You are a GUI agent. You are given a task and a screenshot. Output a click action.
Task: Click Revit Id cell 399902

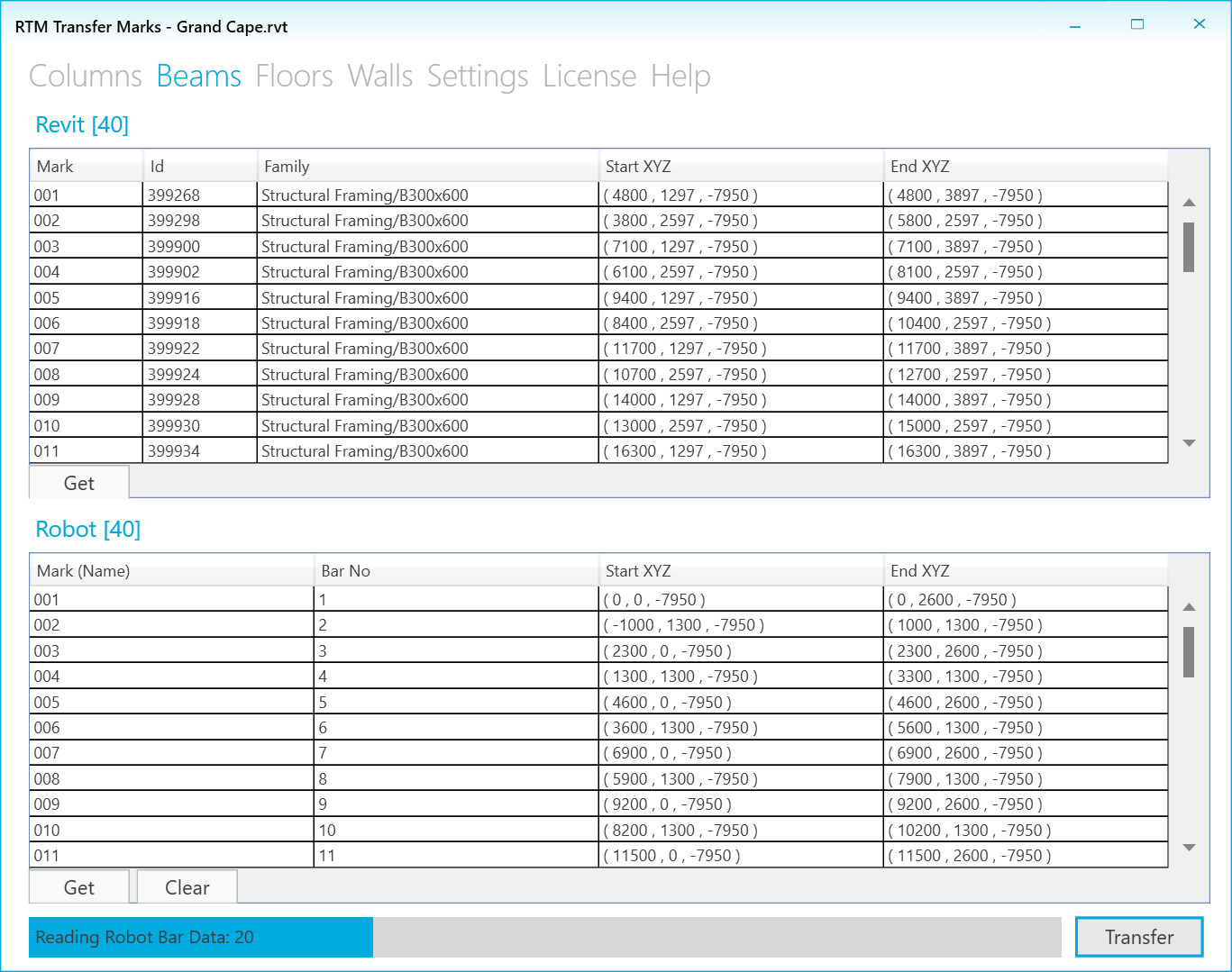coord(200,272)
